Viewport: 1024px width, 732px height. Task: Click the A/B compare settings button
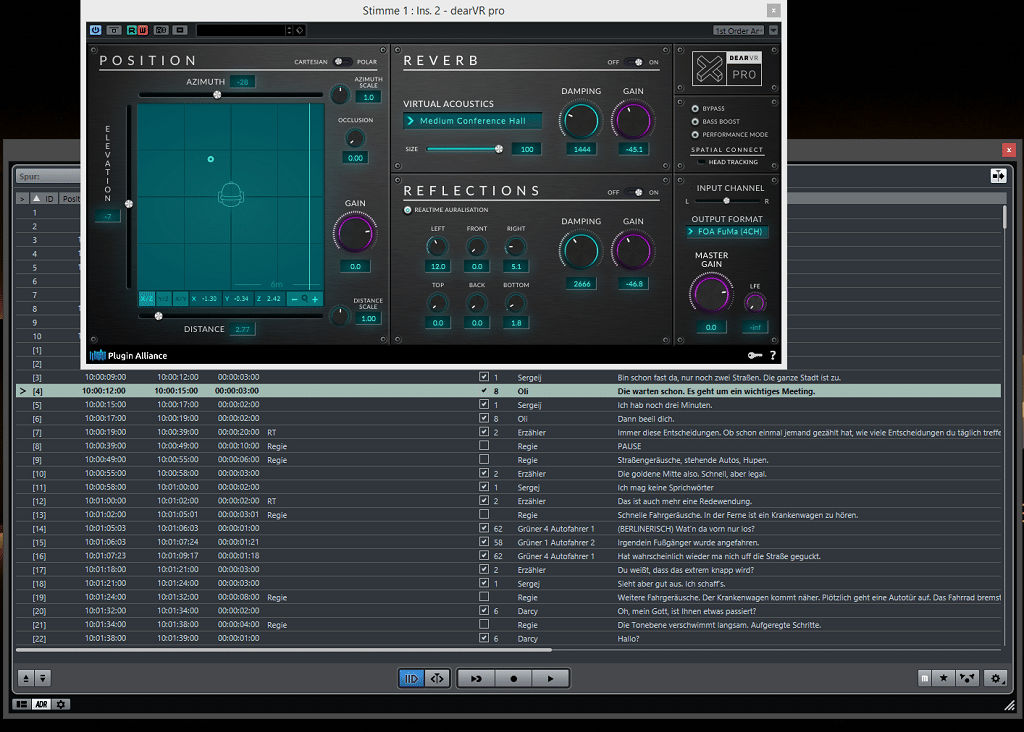pyautogui.click(x=161, y=30)
